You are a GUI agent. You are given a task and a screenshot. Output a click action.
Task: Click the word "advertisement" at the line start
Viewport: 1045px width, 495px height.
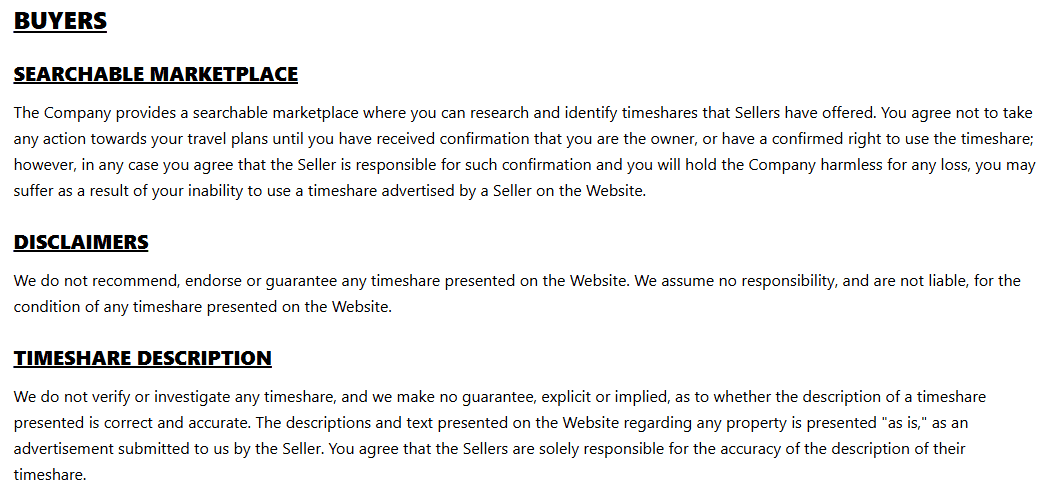(64, 449)
